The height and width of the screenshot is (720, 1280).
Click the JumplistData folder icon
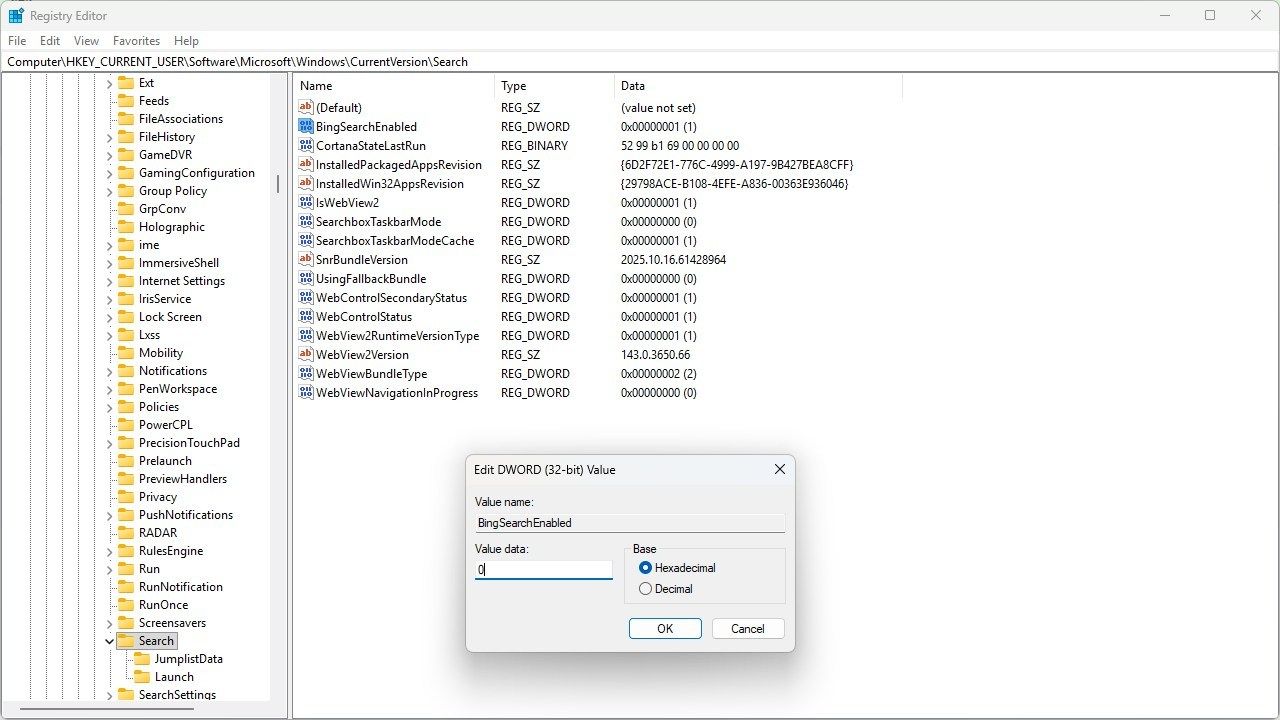142,659
